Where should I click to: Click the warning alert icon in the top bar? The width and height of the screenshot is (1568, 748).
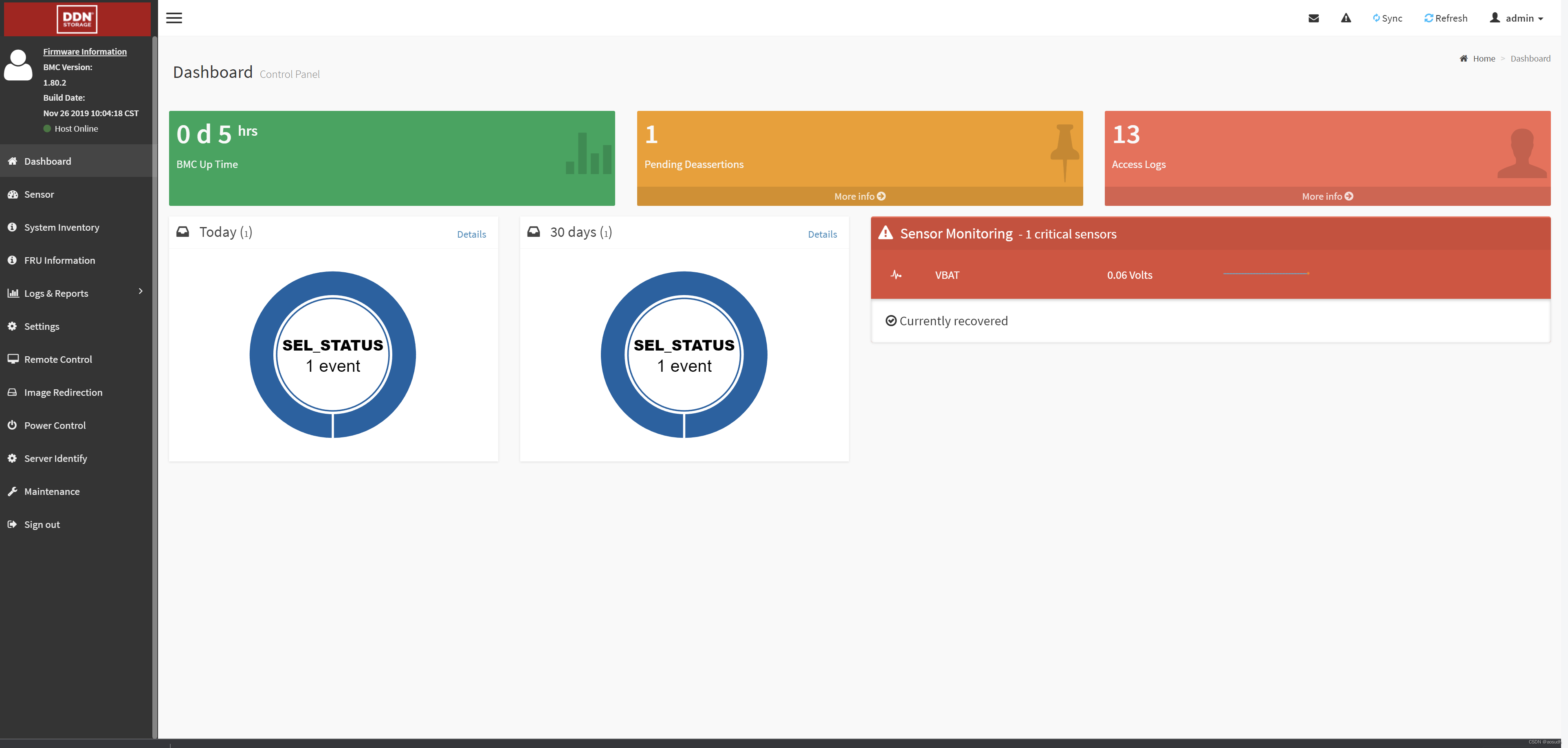pos(1346,18)
